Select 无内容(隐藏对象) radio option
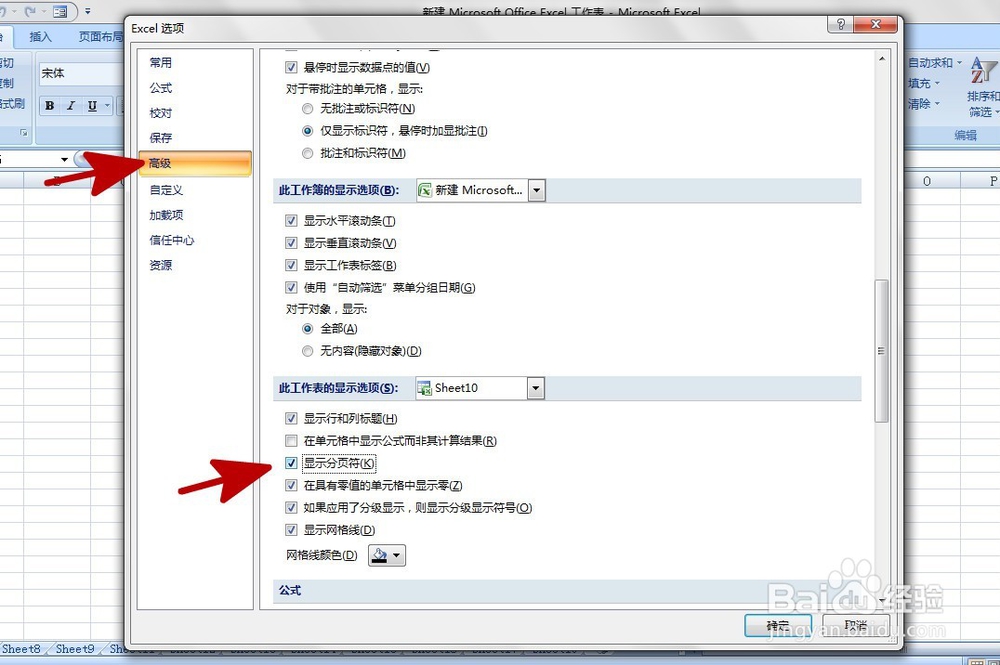 pyautogui.click(x=307, y=351)
